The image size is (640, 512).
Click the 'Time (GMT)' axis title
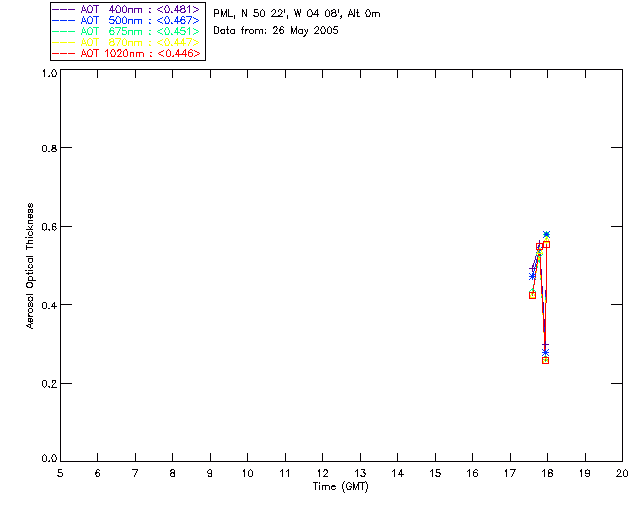[340, 486]
